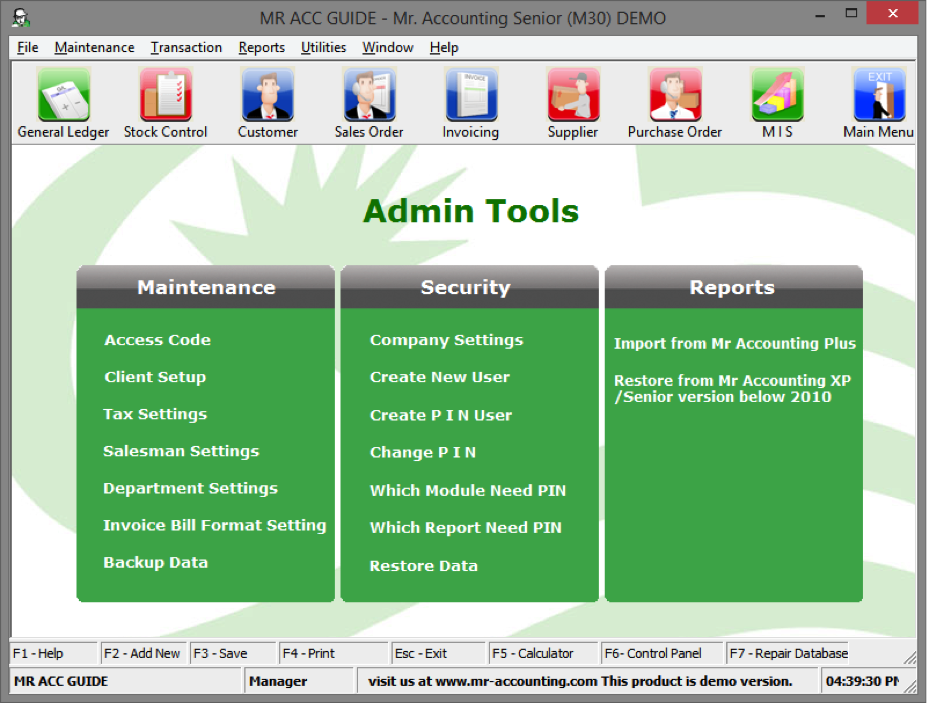The height and width of the screenshot is (704, 927).
Task: Launch the Sales Order icon
Action: (x=369, y=95)
